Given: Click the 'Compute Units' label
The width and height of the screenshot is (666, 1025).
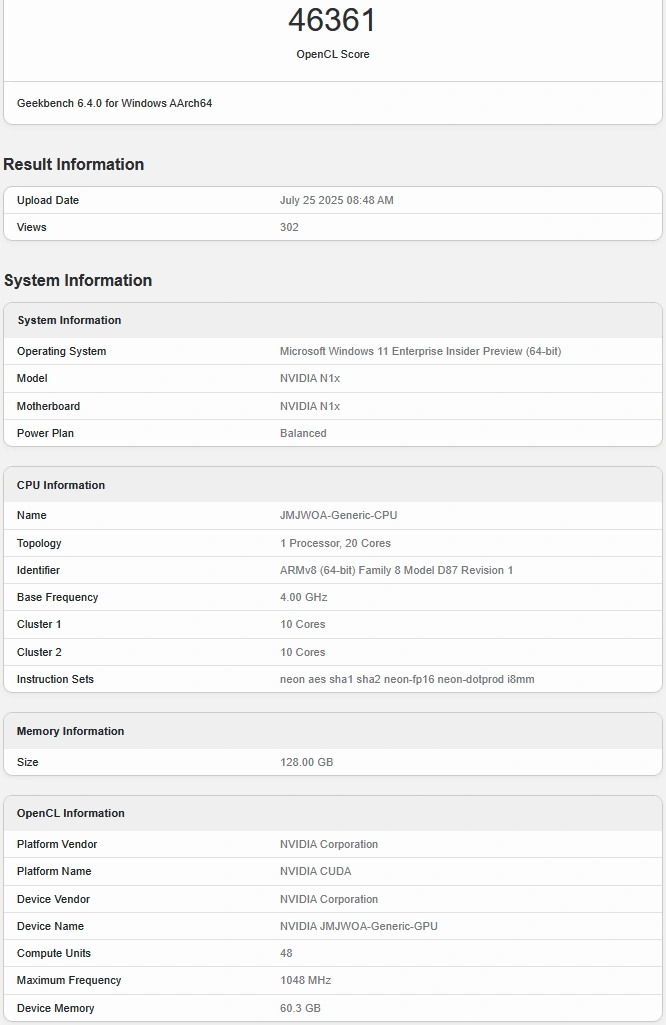Looking at the screenshot, I should click(54, 953).
